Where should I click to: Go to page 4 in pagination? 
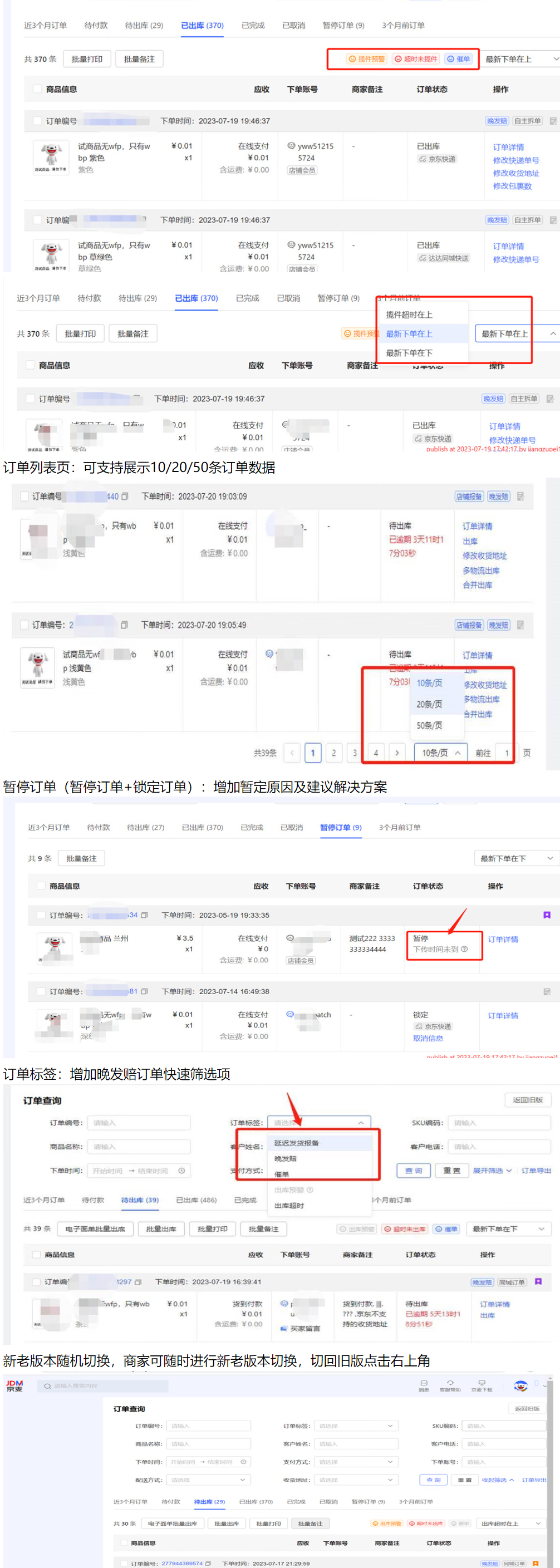[x=376, y=753]
